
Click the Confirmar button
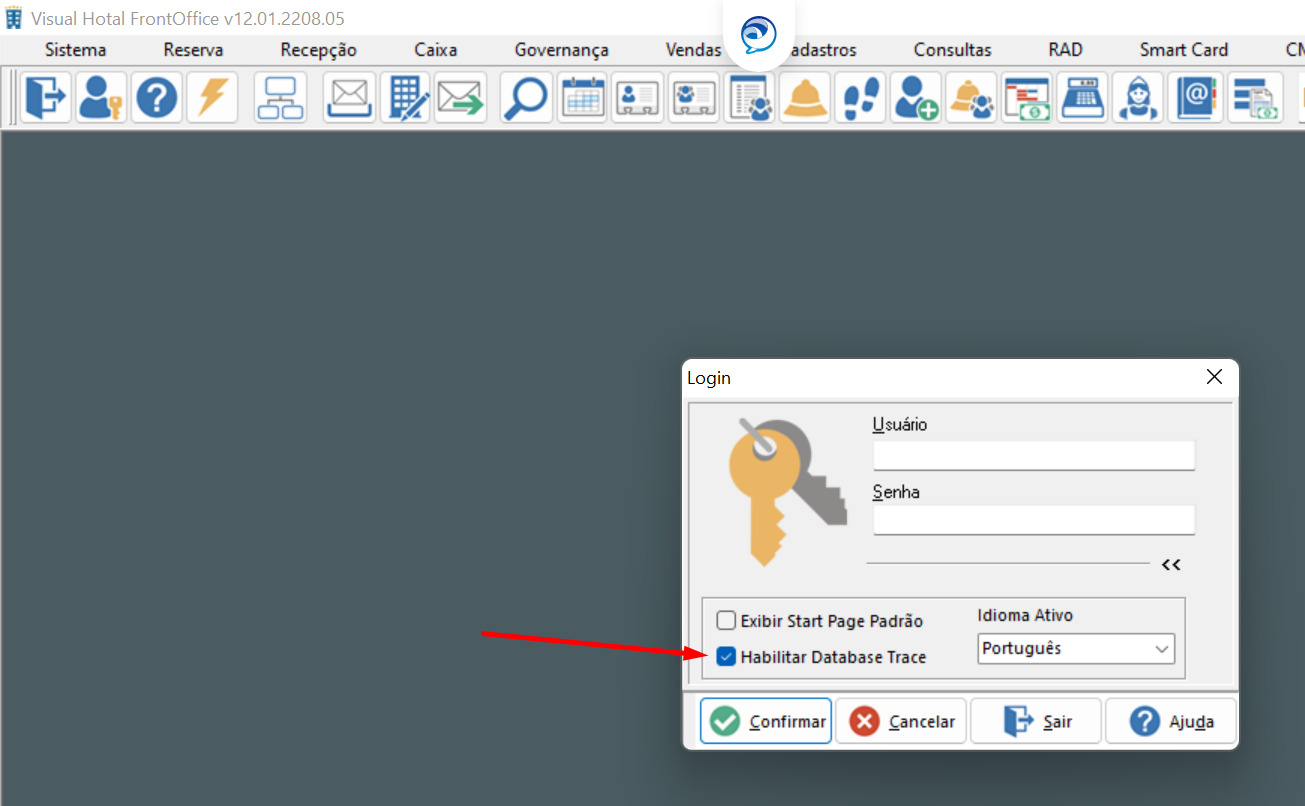(x=766, y=721)
